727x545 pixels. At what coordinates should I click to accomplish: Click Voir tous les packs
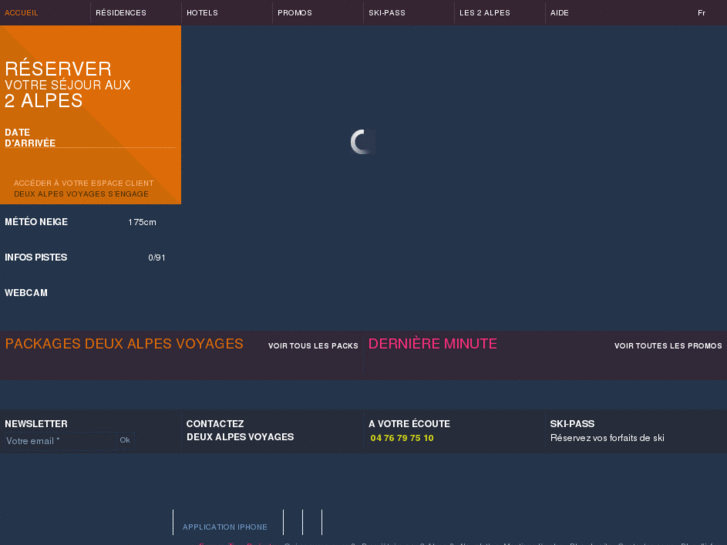(x=313, y=346)
